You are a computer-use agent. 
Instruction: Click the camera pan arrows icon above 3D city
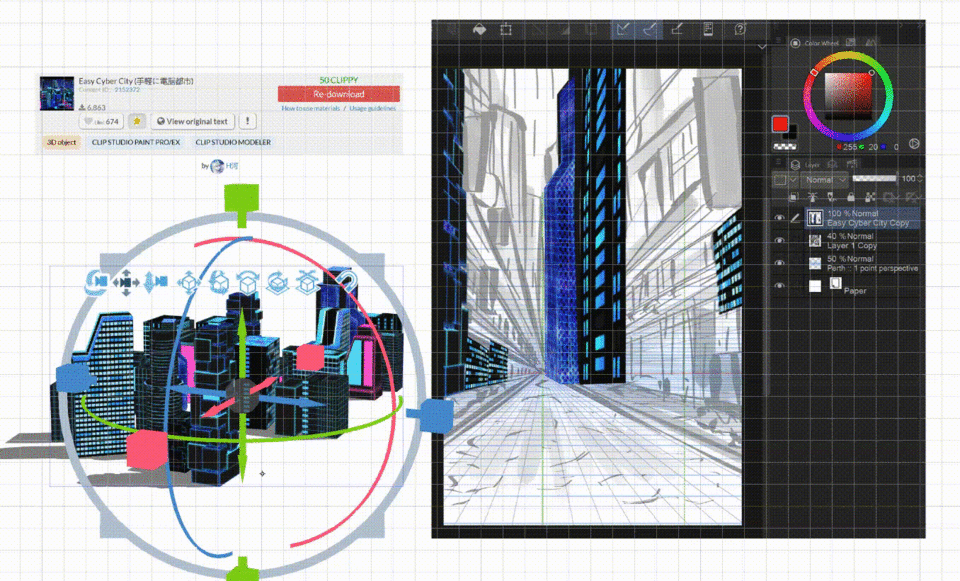[x=126, y=282]
